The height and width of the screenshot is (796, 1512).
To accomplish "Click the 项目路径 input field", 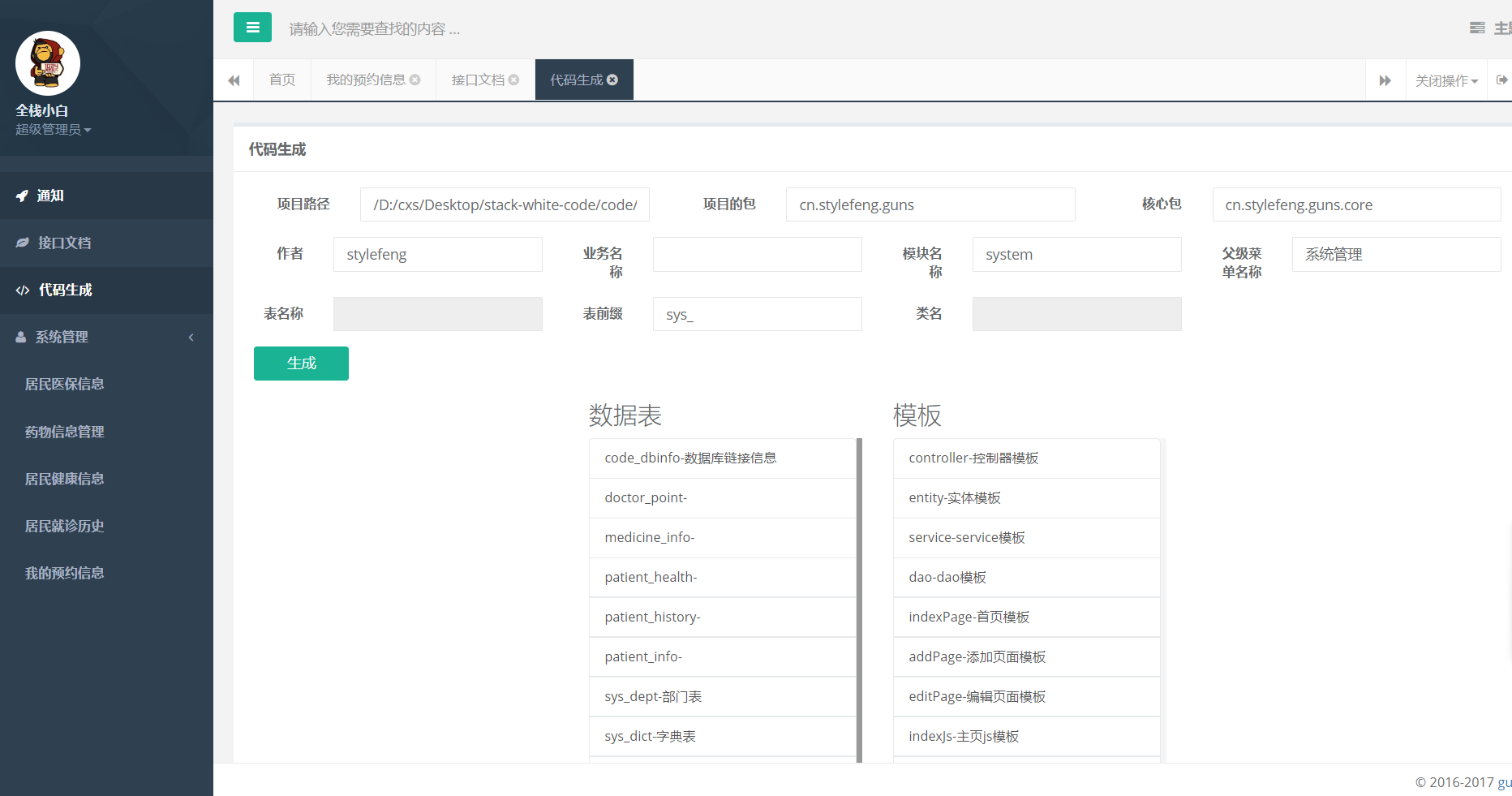I will pyautogui.click(x=505, y=204).
